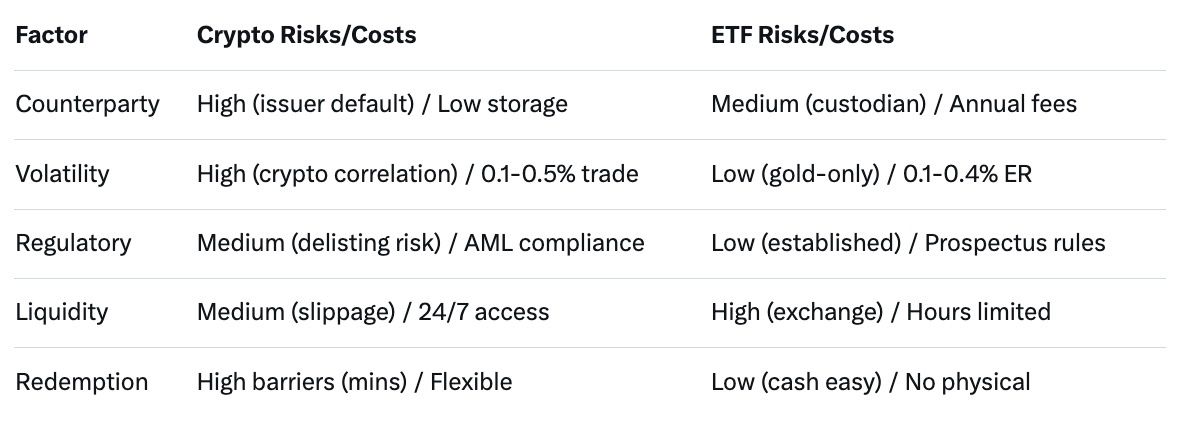Click the High (issuer default) / Low storage cell
The image size is (1182, 428).
(382, 104)
